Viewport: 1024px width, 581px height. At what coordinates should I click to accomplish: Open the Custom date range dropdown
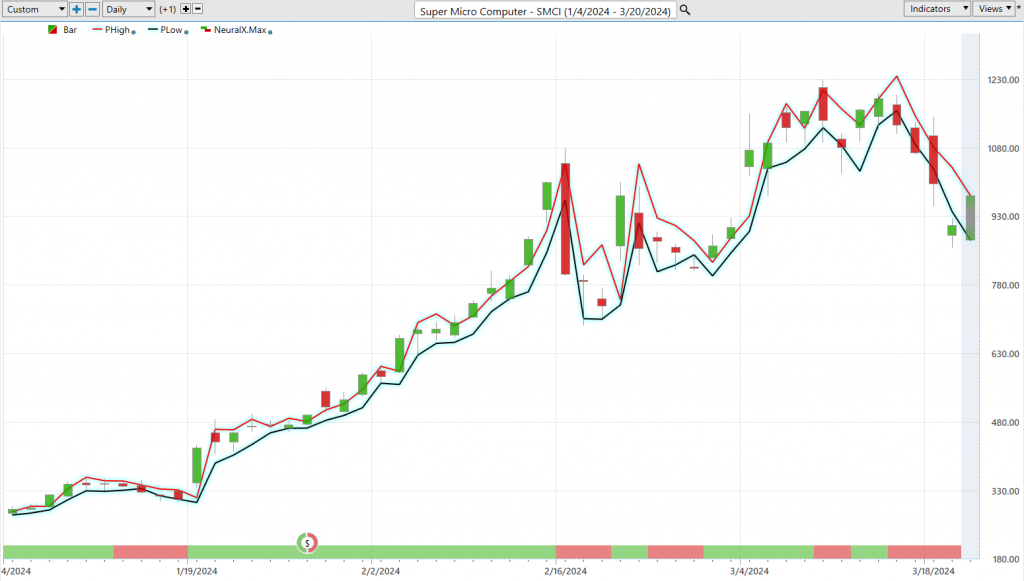pyautogui.click(x=33, y=9)
